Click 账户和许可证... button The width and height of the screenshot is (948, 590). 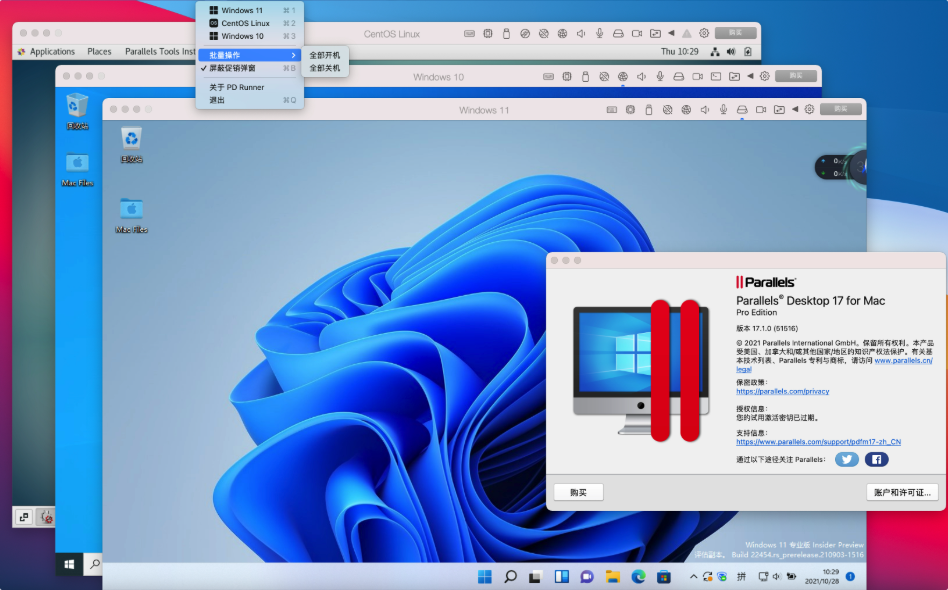(x=902, y=492)
